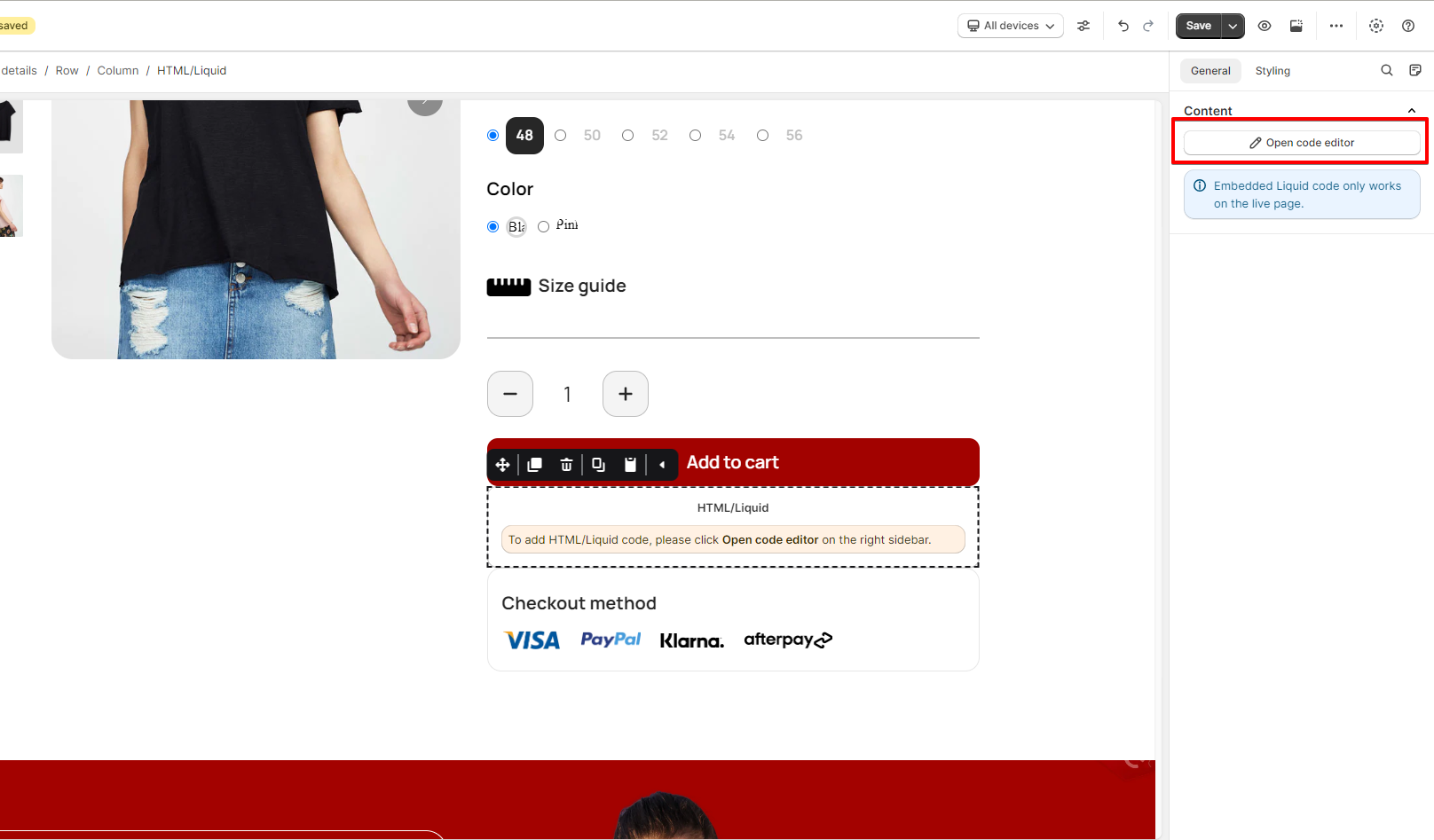Paste with the clipboard icon

coord(630,465)
